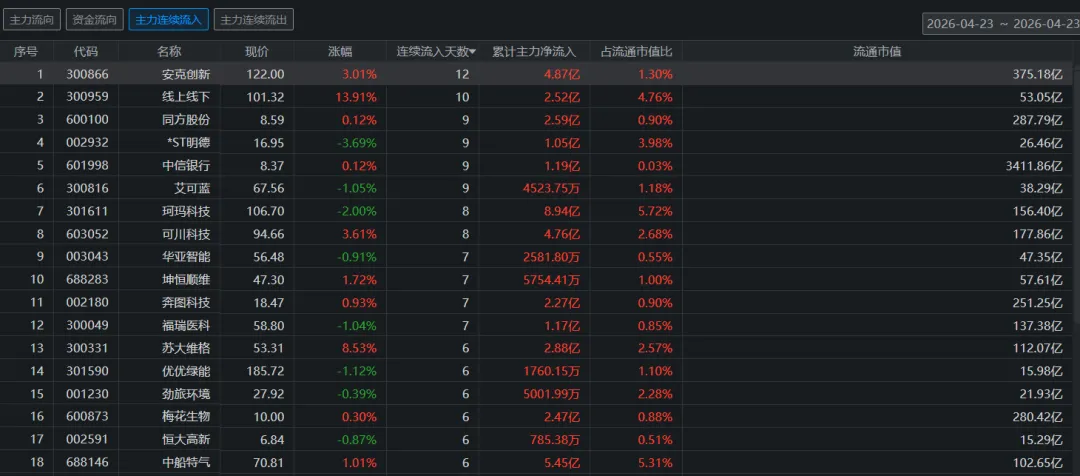Switch to the 资金流向 tab
The image size is (1080, 476).
(94, 19)
